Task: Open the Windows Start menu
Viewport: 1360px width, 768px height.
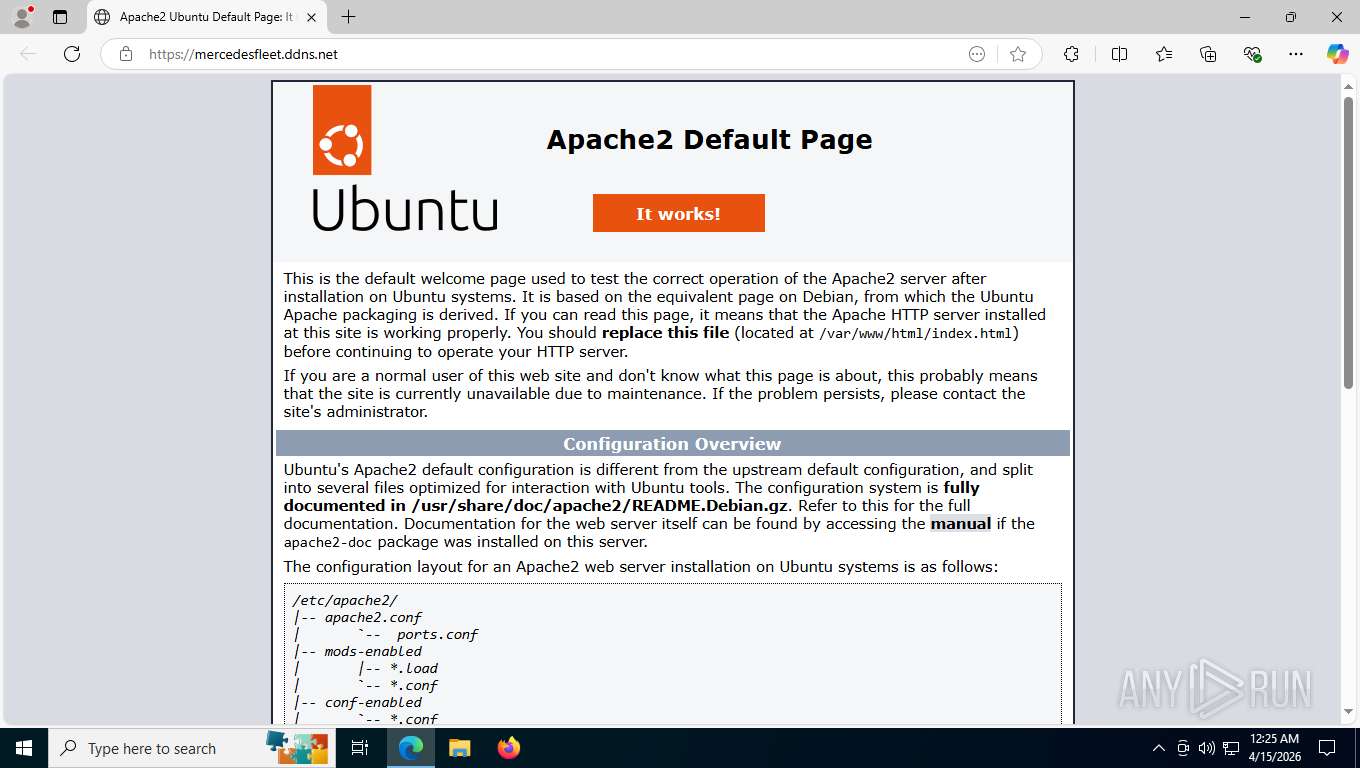Action: coord(24,748)
